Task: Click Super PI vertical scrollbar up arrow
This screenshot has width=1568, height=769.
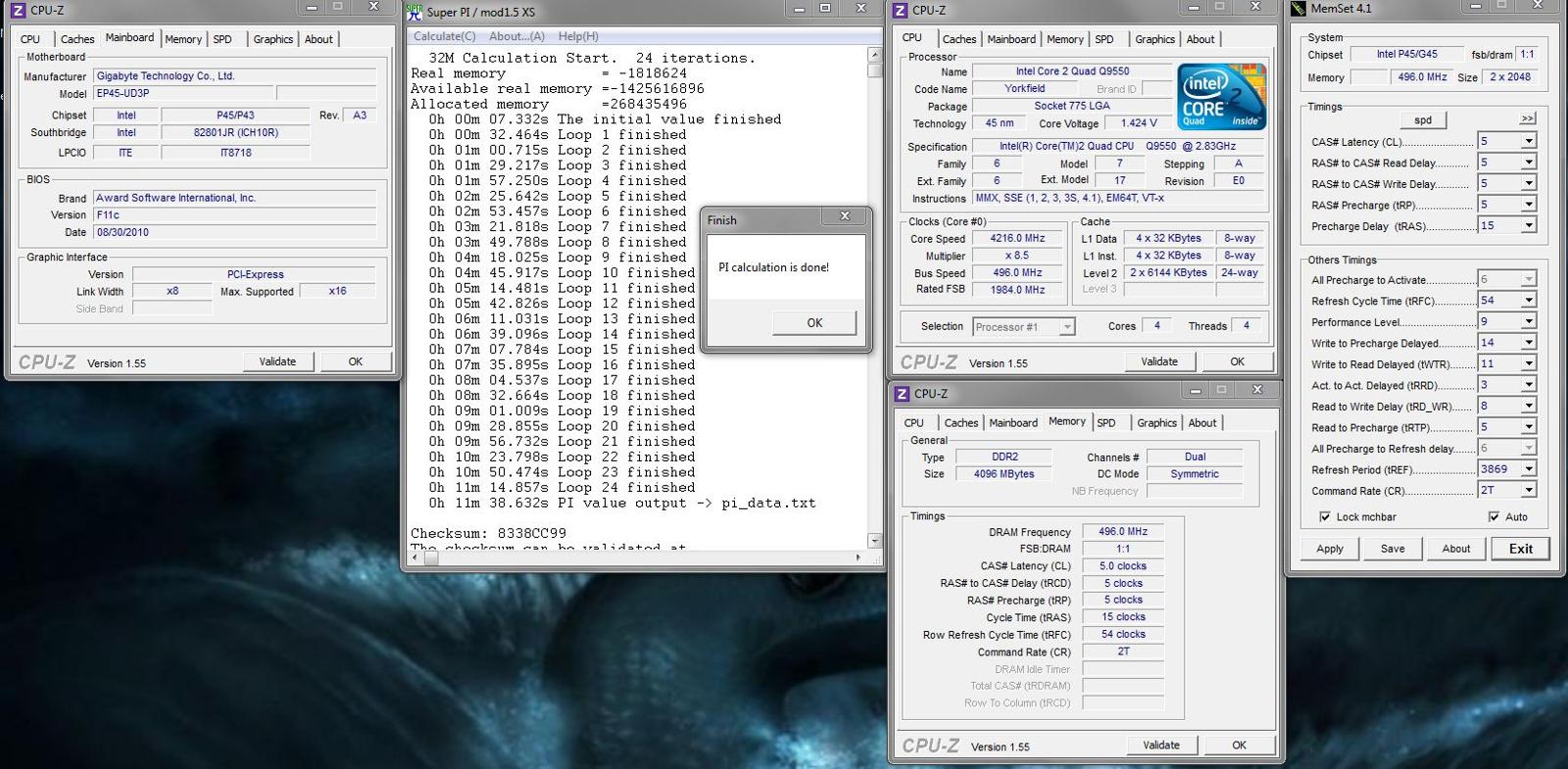Action: (x=875, y=56)
